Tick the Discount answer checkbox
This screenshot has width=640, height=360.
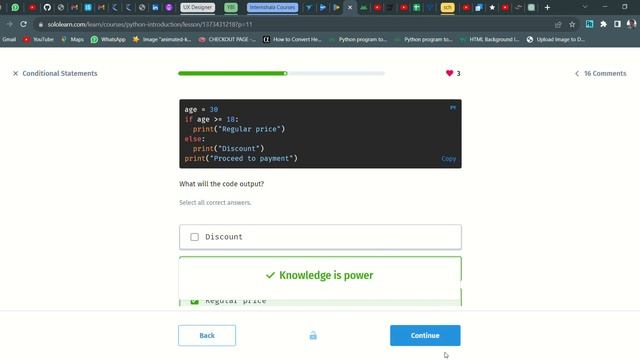click(194, 237)
